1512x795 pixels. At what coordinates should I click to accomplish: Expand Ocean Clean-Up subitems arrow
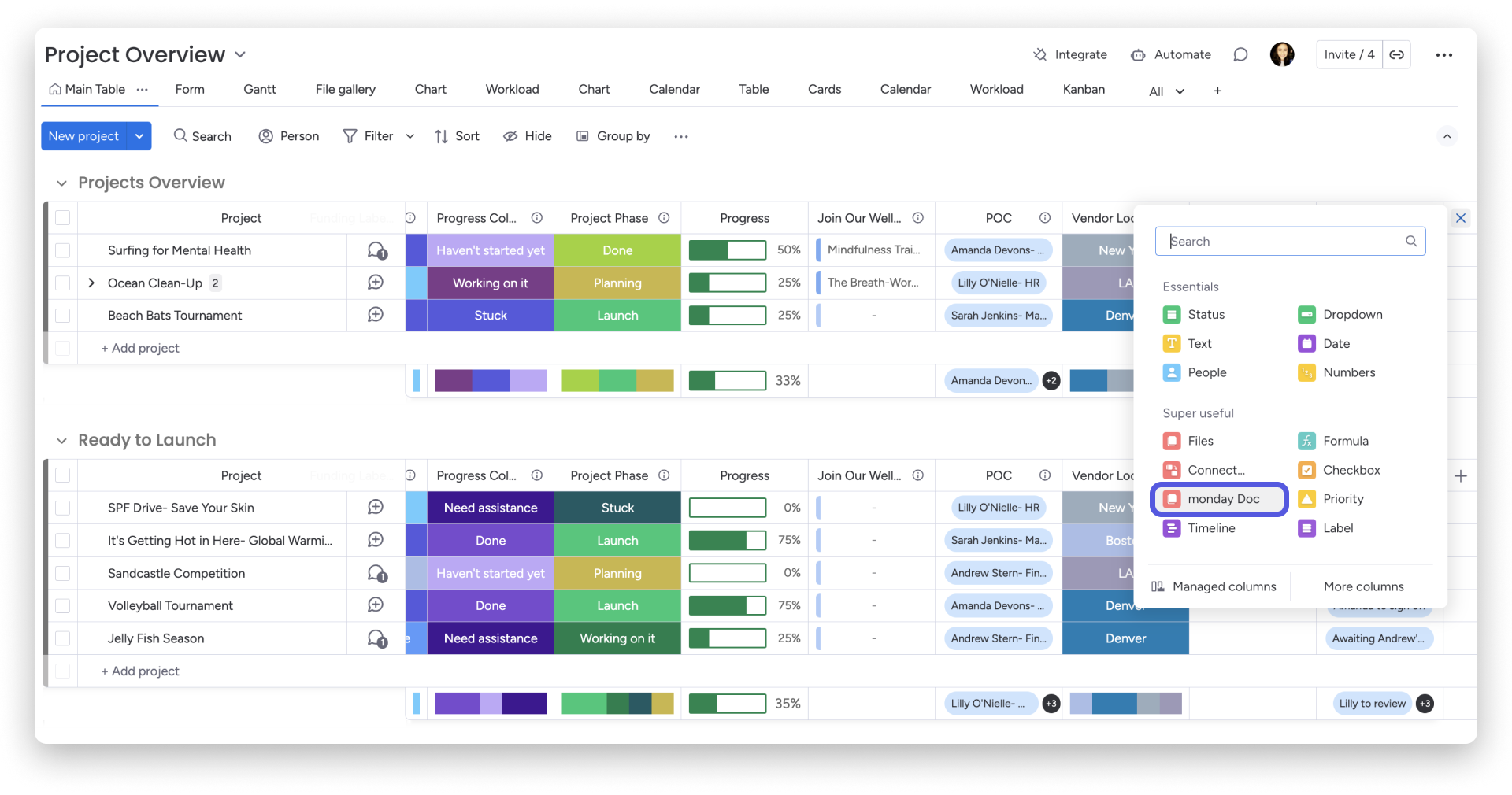(91, 283)
